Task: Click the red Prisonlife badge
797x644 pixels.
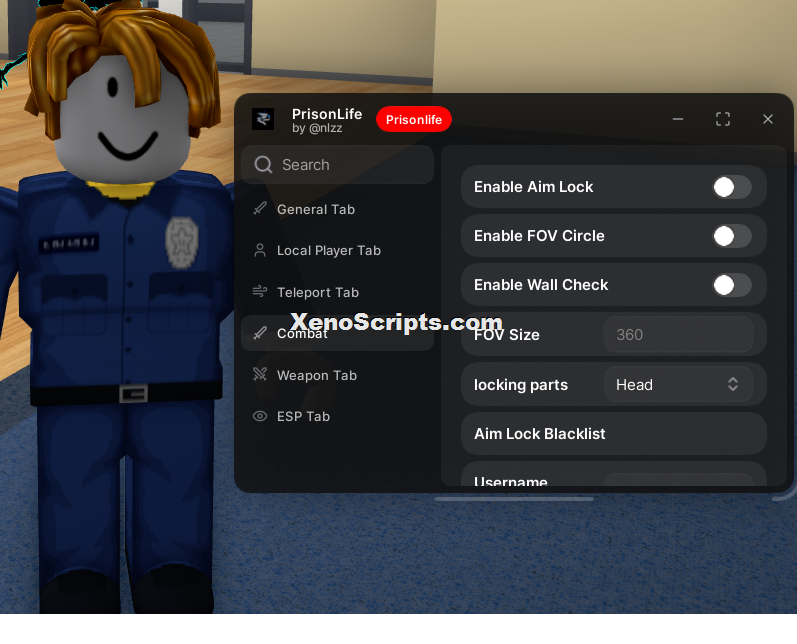Action: [414, 119]
